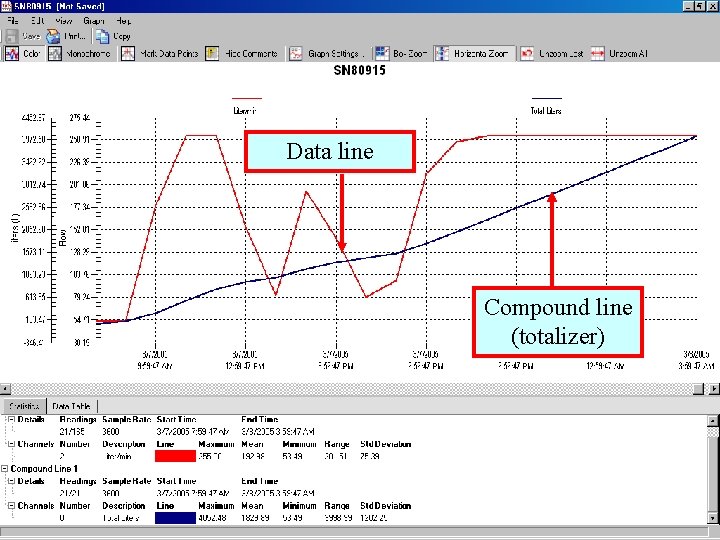Switch to the Data Table tab

point(71,406)
